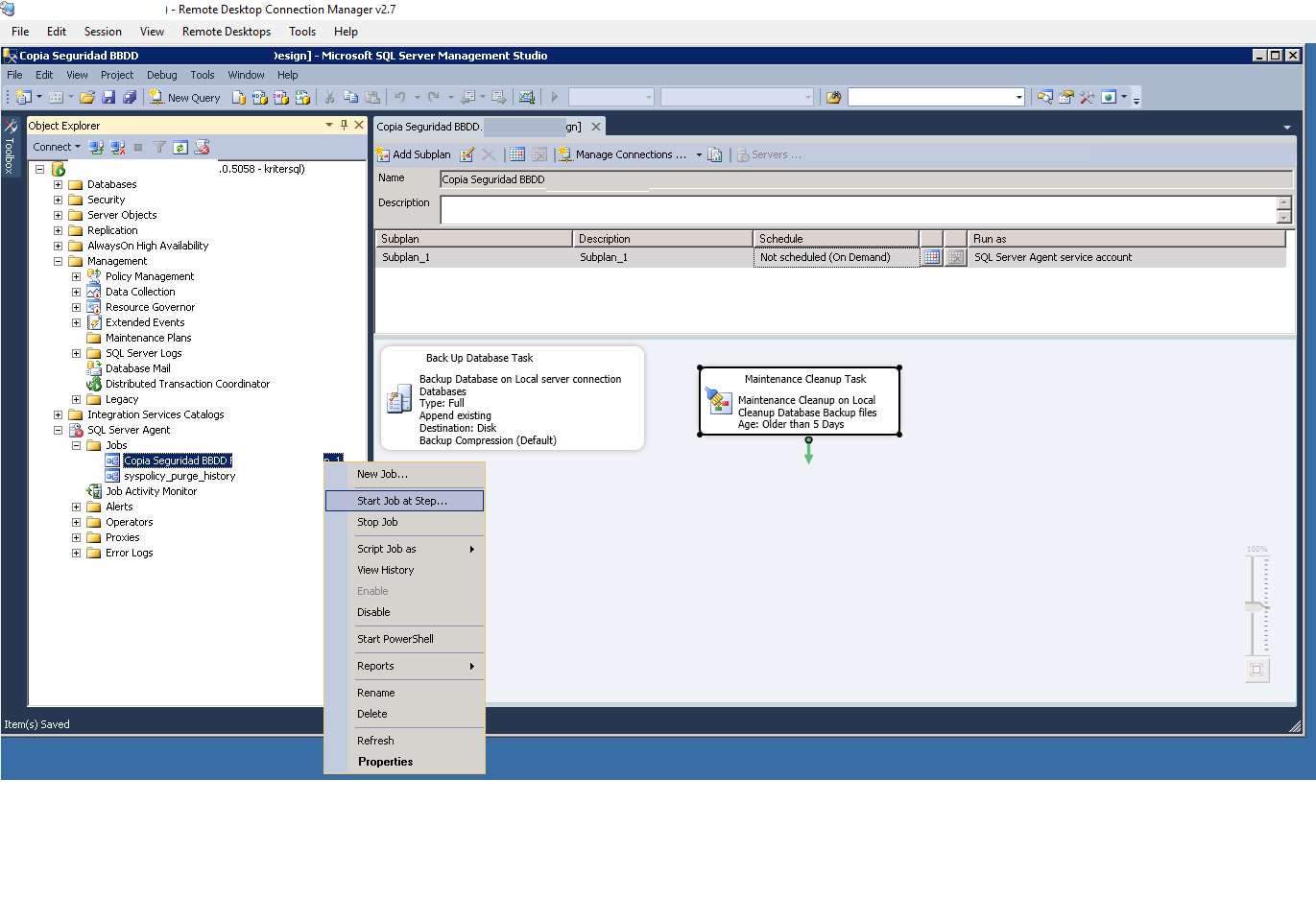Open the Properties Window toolbar icon

point(1066,97)
